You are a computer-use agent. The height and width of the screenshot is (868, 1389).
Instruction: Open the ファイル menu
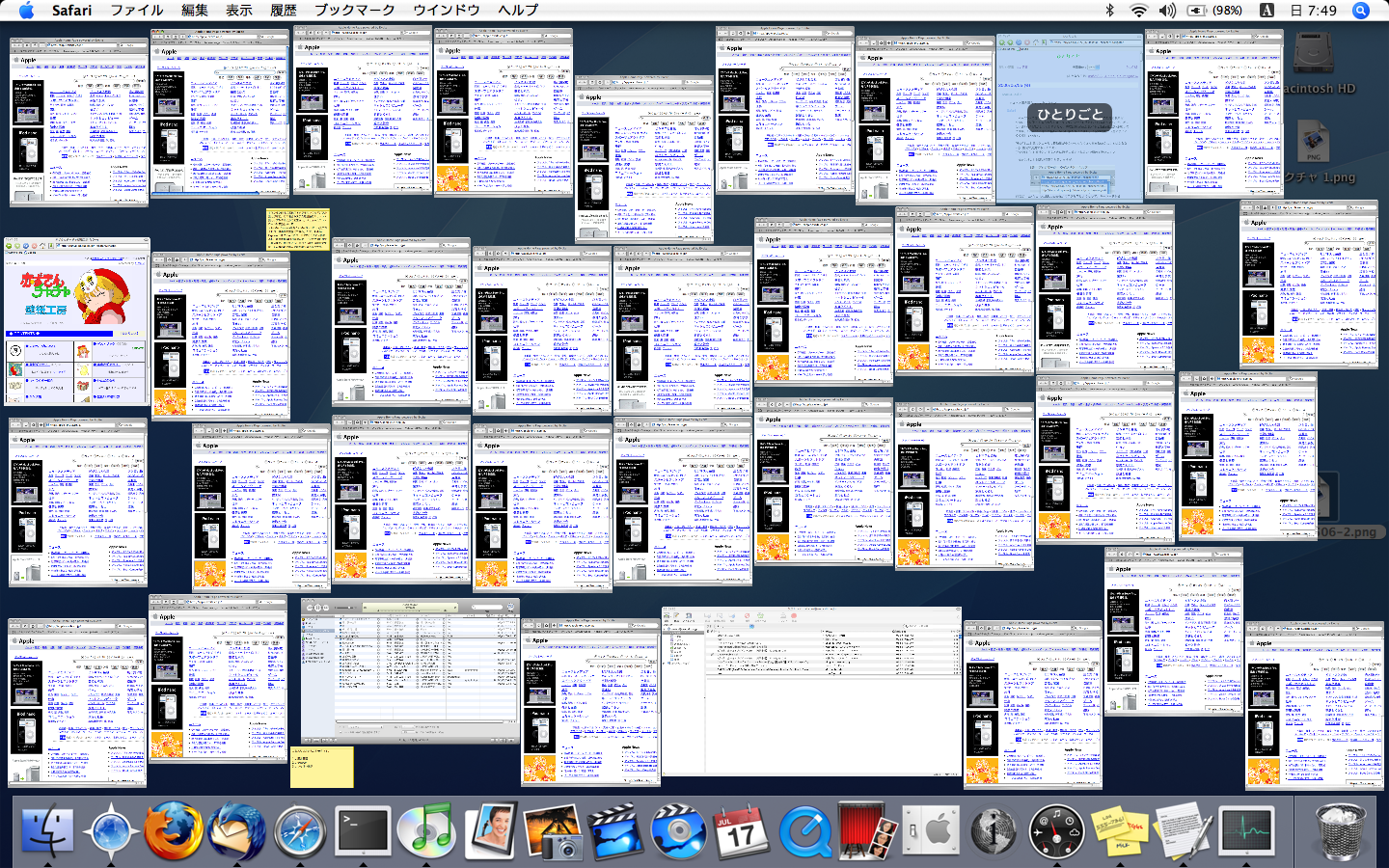click(x=136, y=11)
